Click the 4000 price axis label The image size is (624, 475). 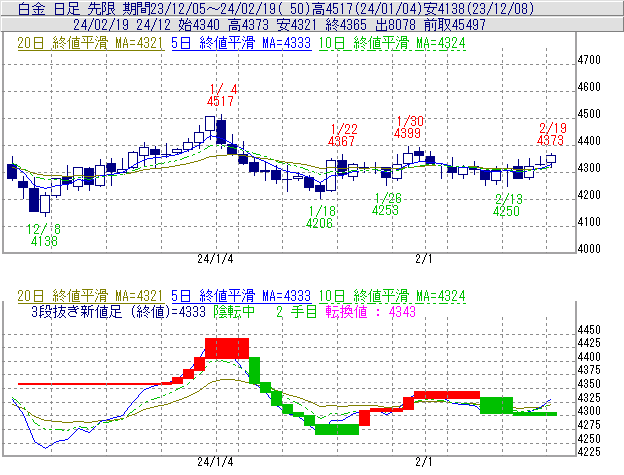point(589,249)
